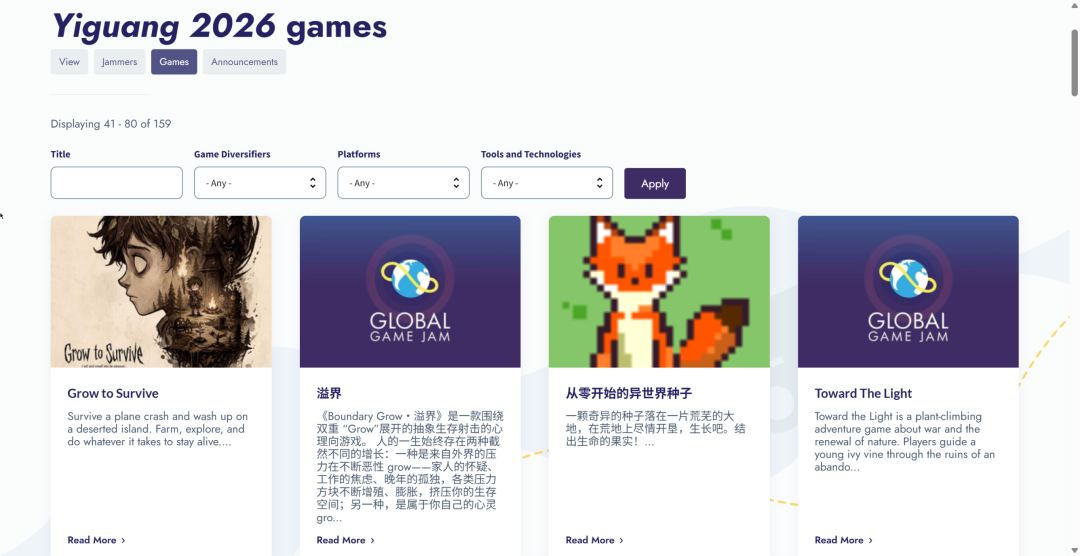Open the 溢界 game title link
Viewport: 1080px width, 556px height.
pyautogui.click(x=329, y=393)
